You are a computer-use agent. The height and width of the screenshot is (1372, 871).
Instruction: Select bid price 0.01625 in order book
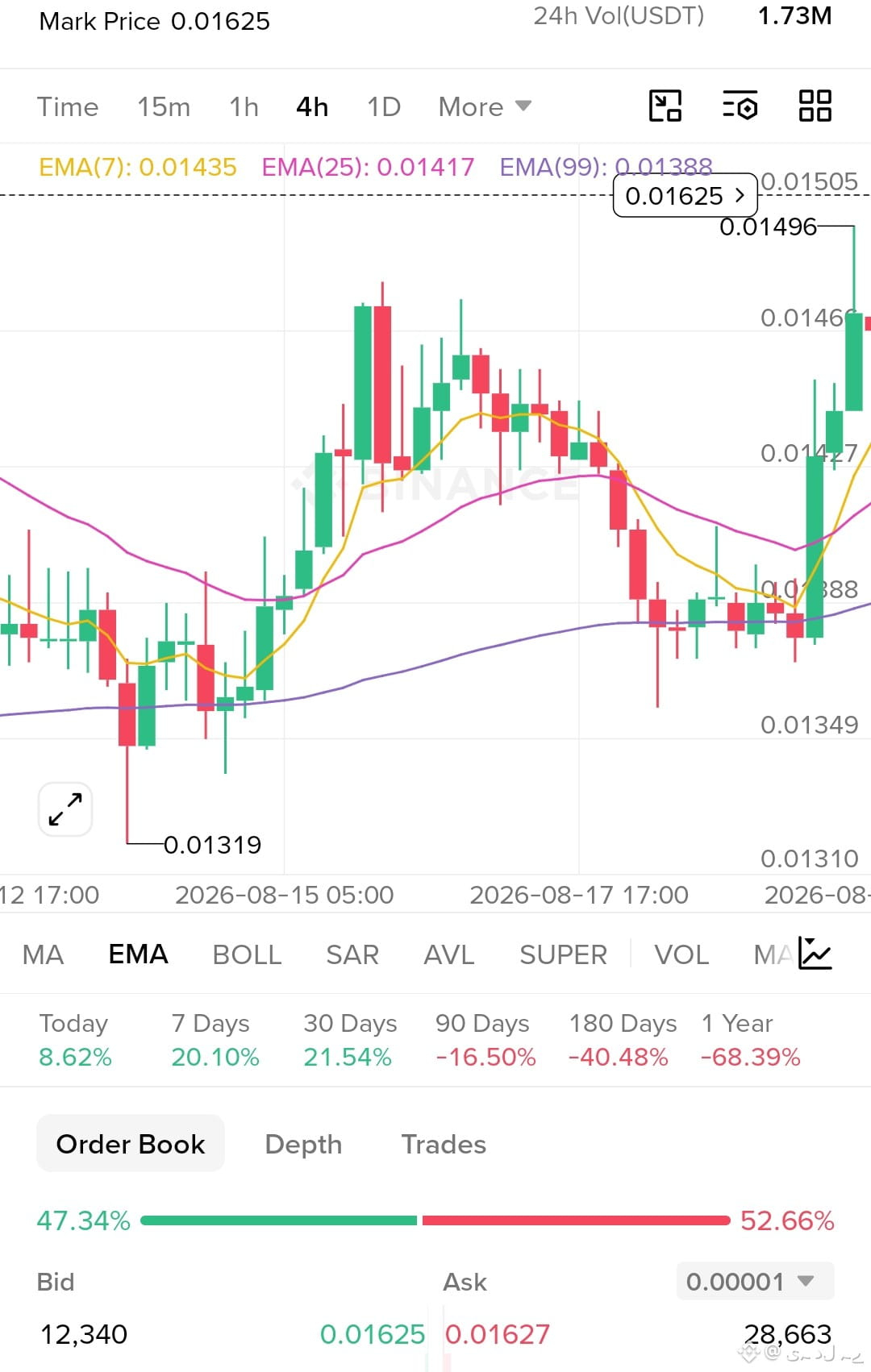click(x=373, y=1334)
